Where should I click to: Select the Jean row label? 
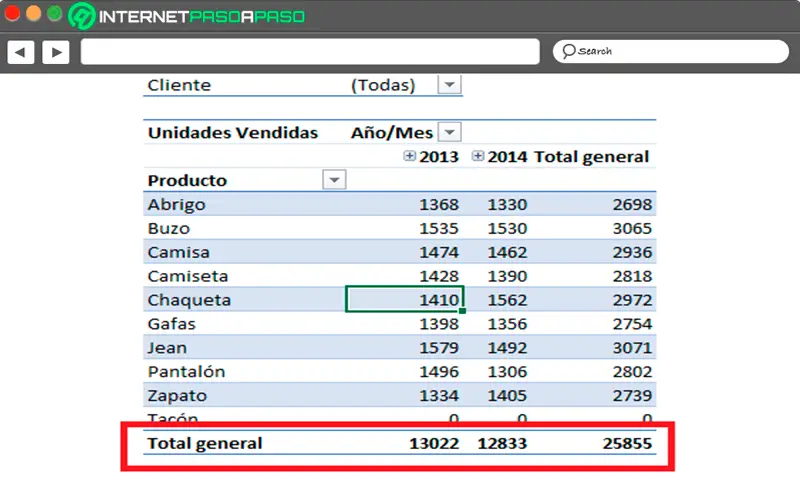pos(167,348)
